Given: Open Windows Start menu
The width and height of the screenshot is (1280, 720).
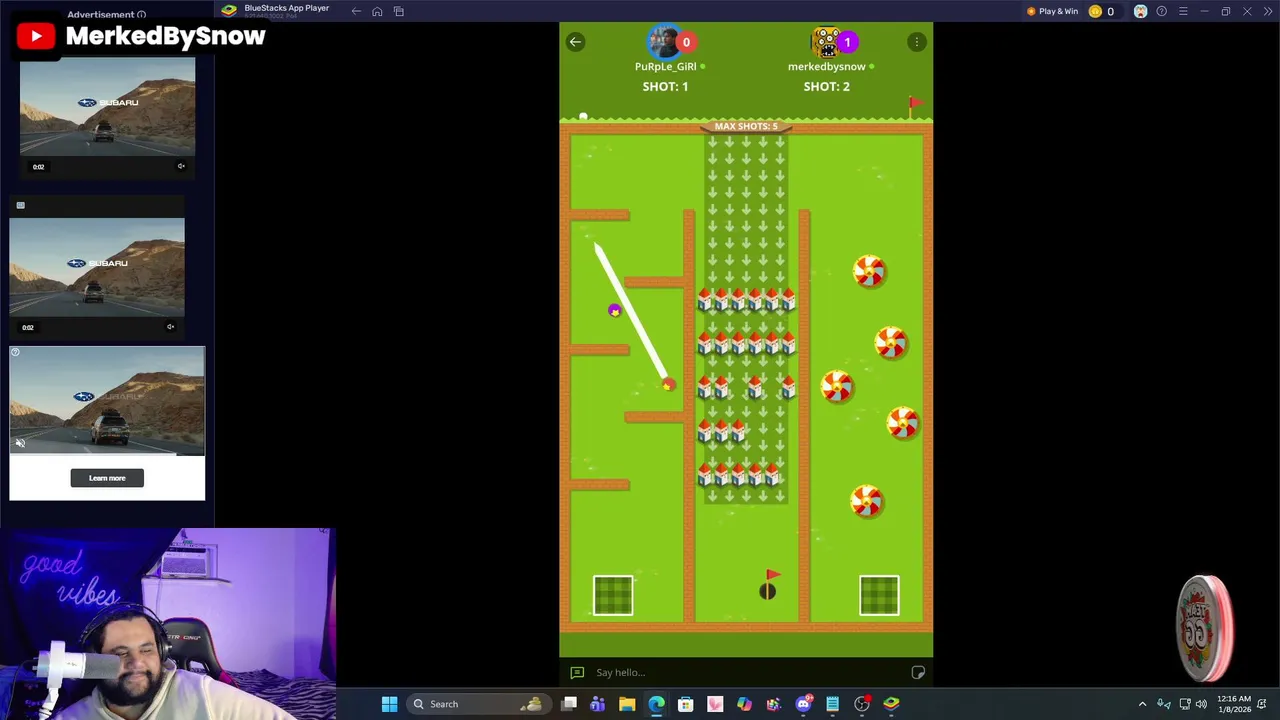Looking at the screenshot, I should [389, 704].
